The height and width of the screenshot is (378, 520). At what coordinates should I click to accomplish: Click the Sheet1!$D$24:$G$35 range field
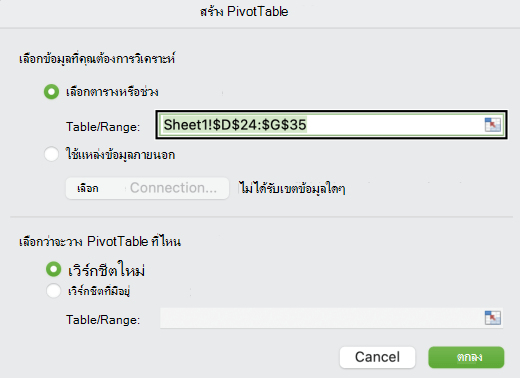(x=331, y=125)
